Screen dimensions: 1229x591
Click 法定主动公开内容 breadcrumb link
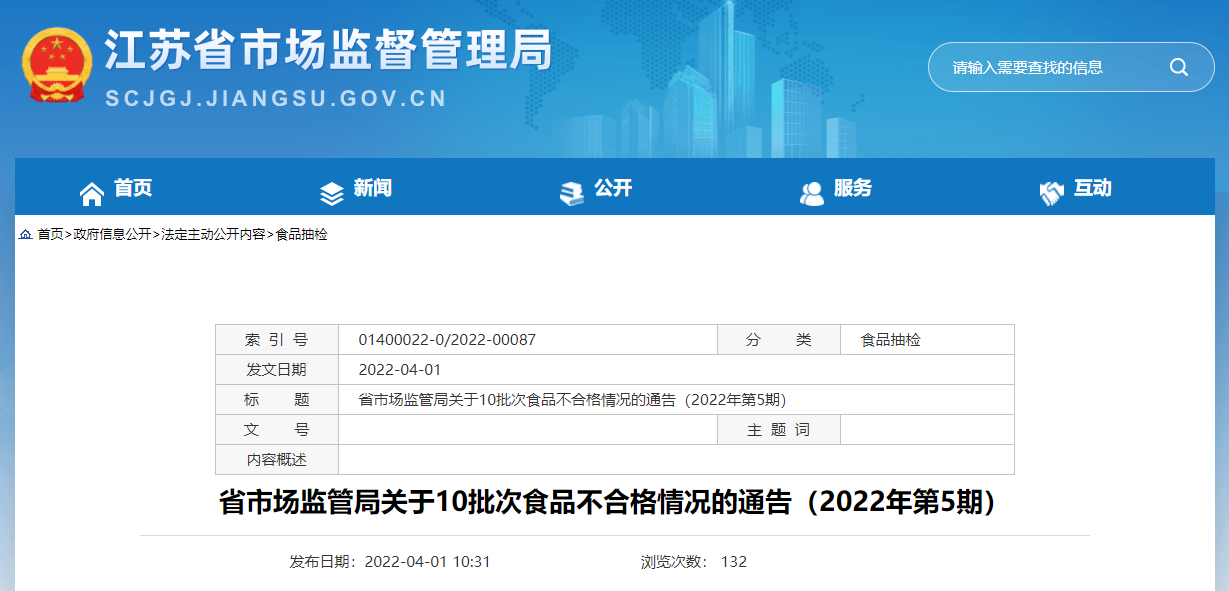213,234
